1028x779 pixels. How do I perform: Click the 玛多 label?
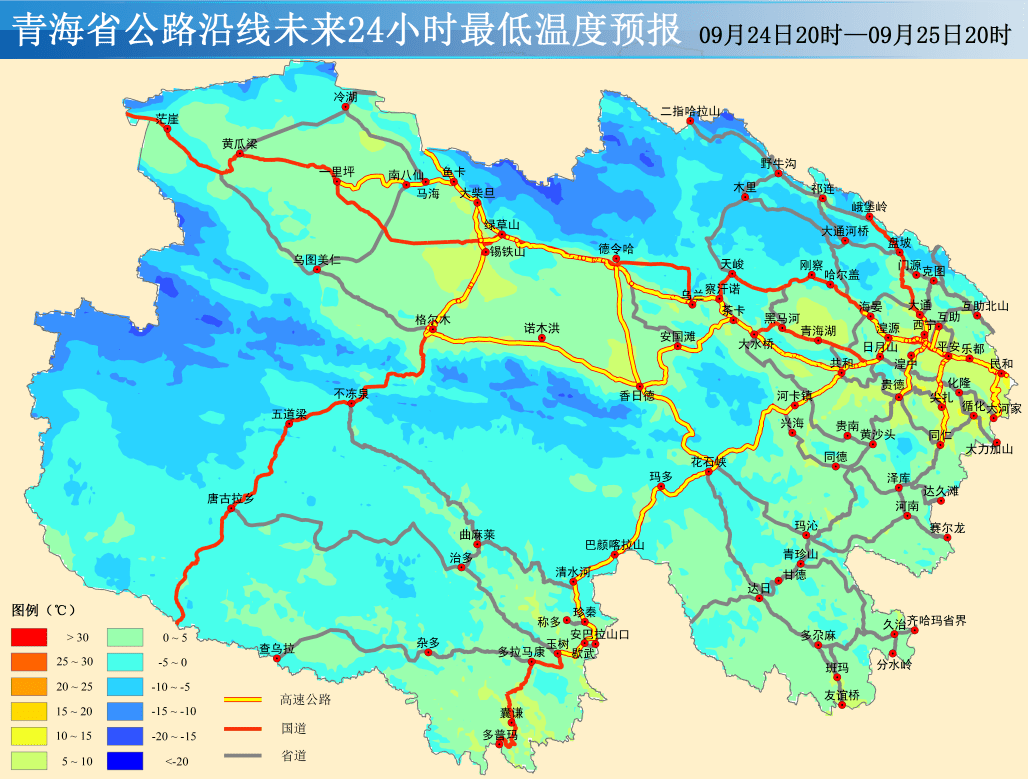pyautogui.click(x=661, y=477)
